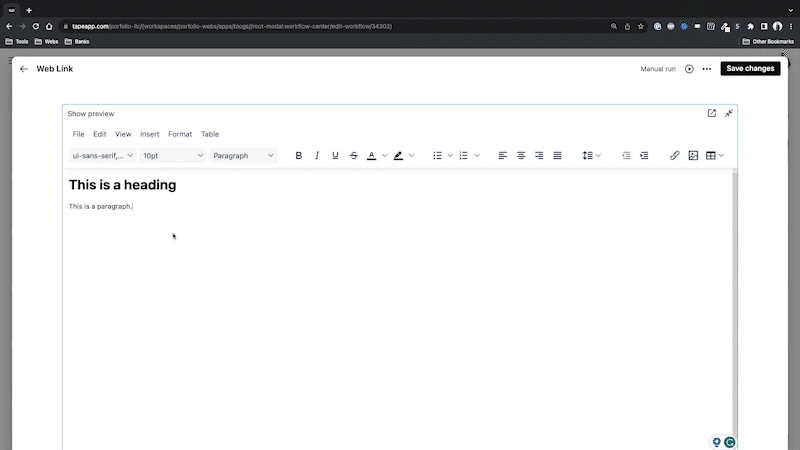Open the Format menu

(180, 134)
